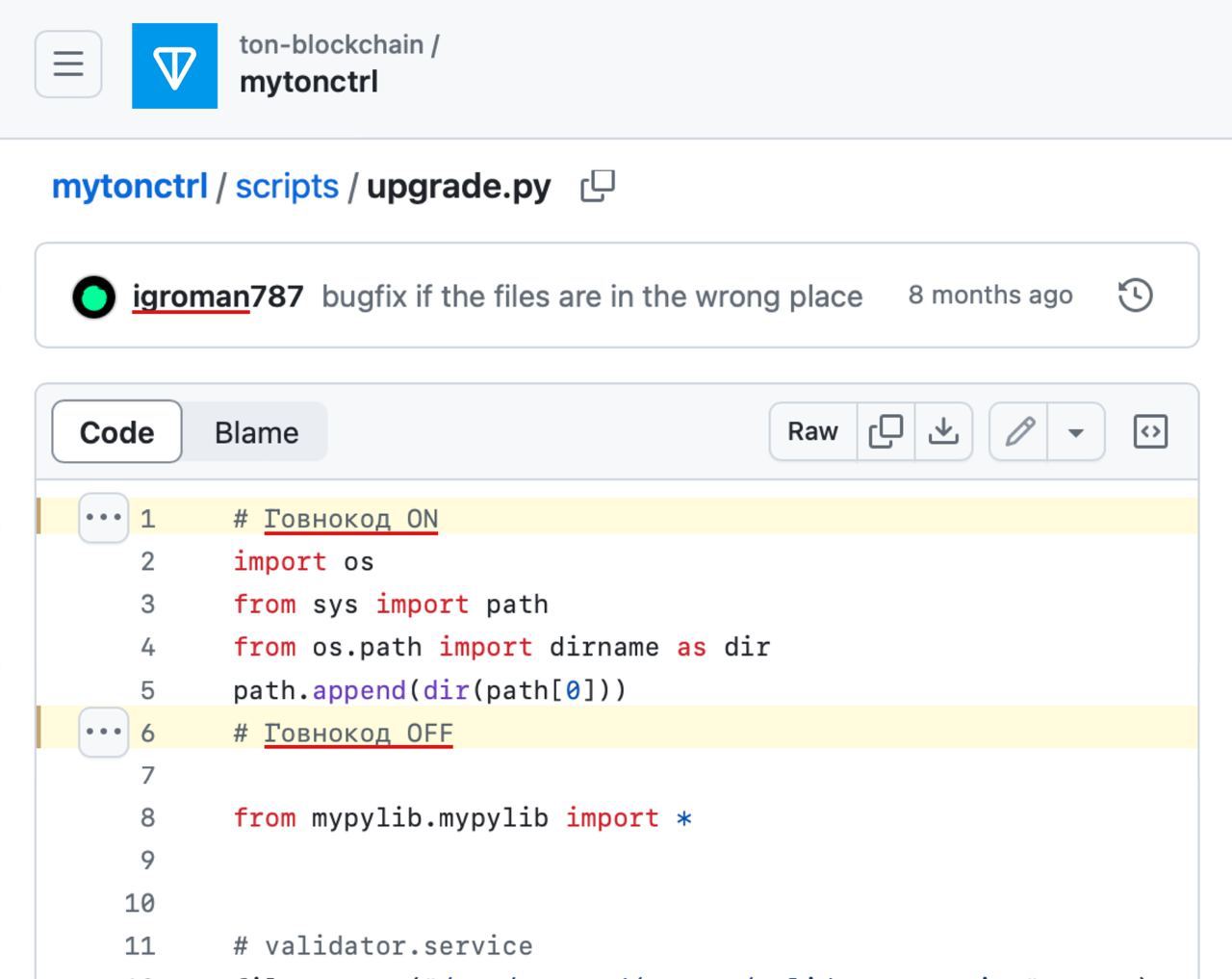Open mytonctrl root breadcrumb link
The width and height of the screenshot is (1232, 979).
pyautogui.click(x=129, y=186)
